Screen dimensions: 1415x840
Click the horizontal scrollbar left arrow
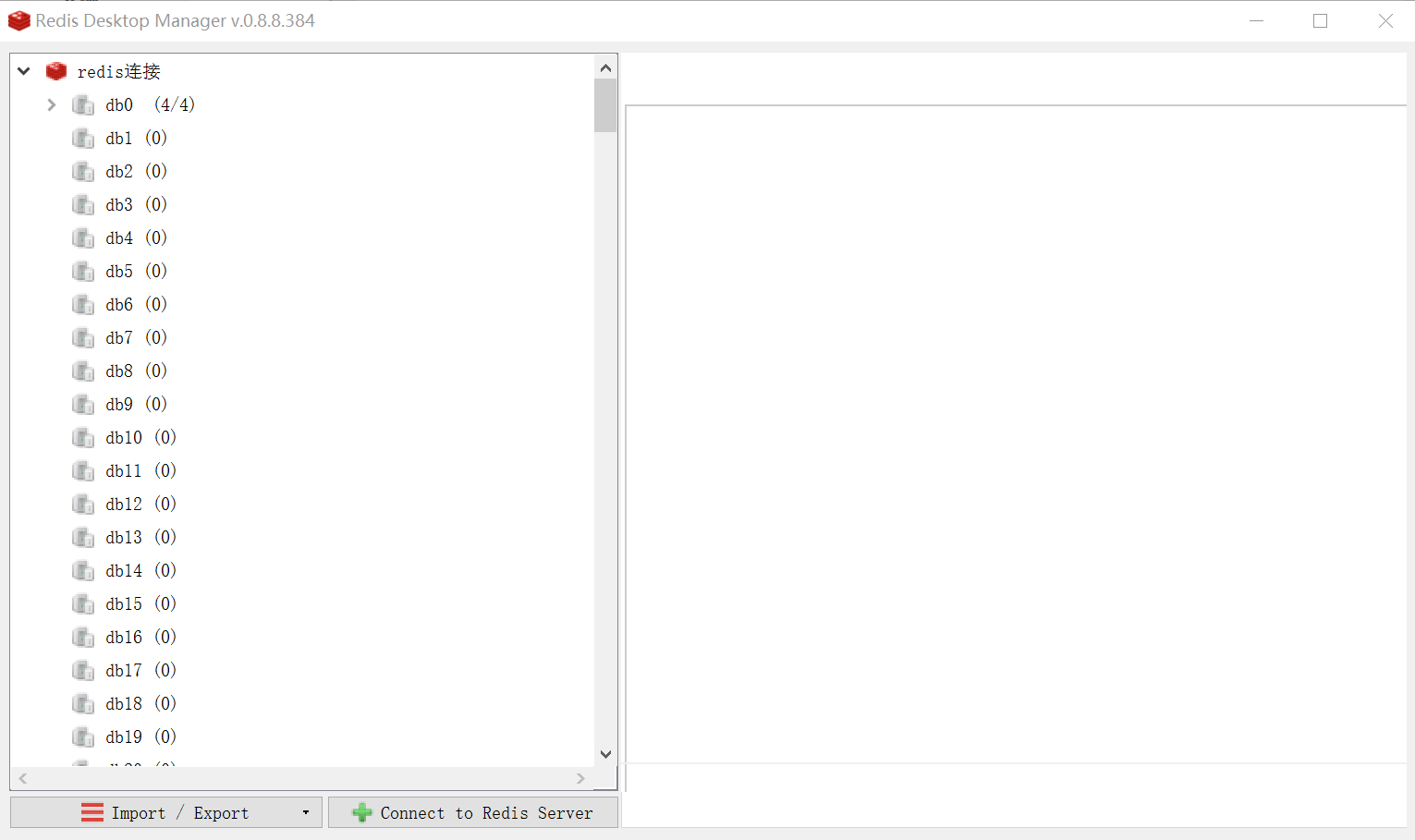[23, 779]
